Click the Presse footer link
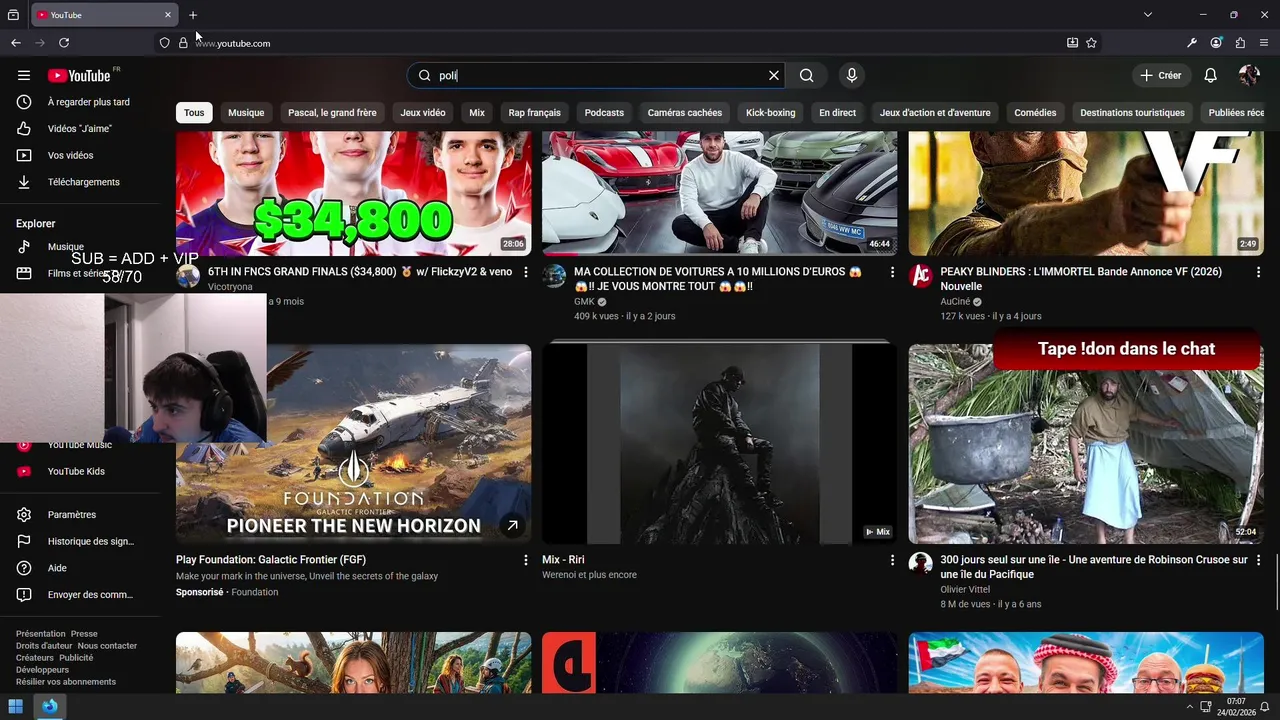The image size is (1280, 720). (x=84, y=634)
